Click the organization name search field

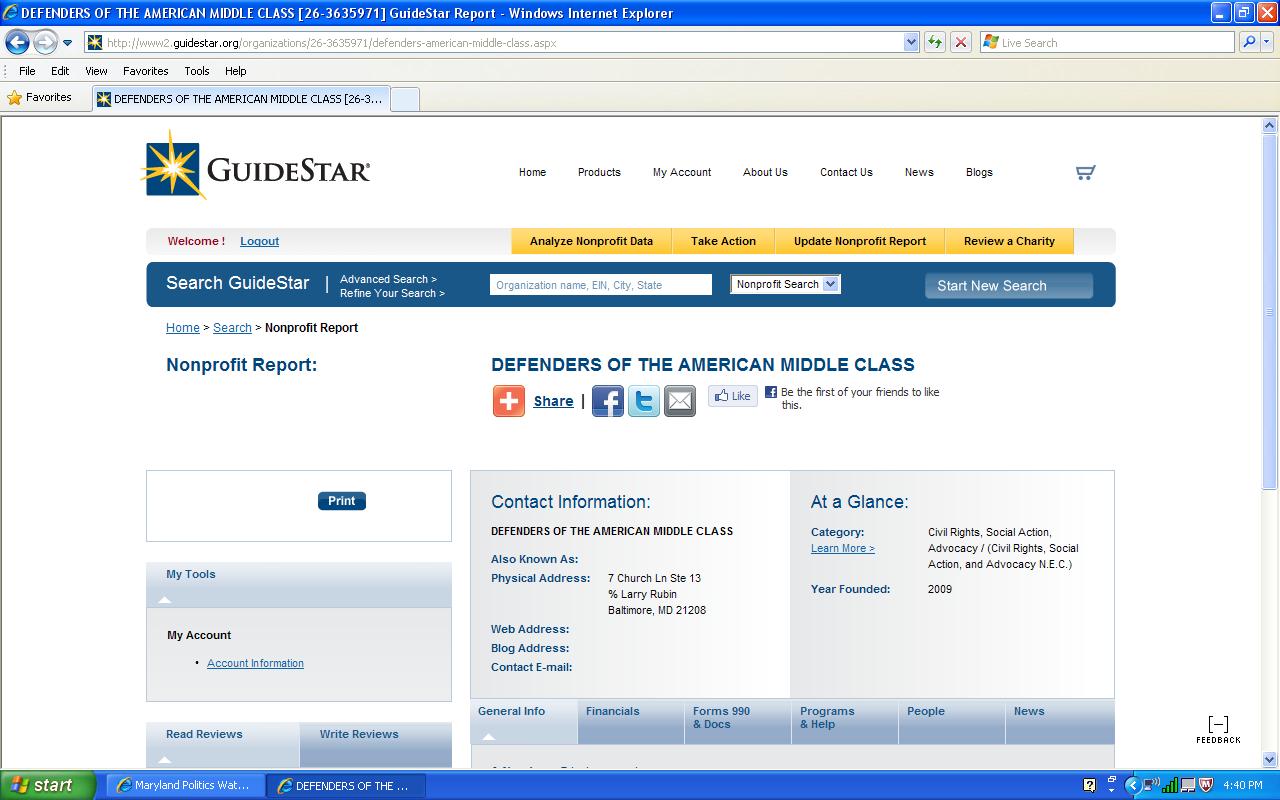(601, 285)
